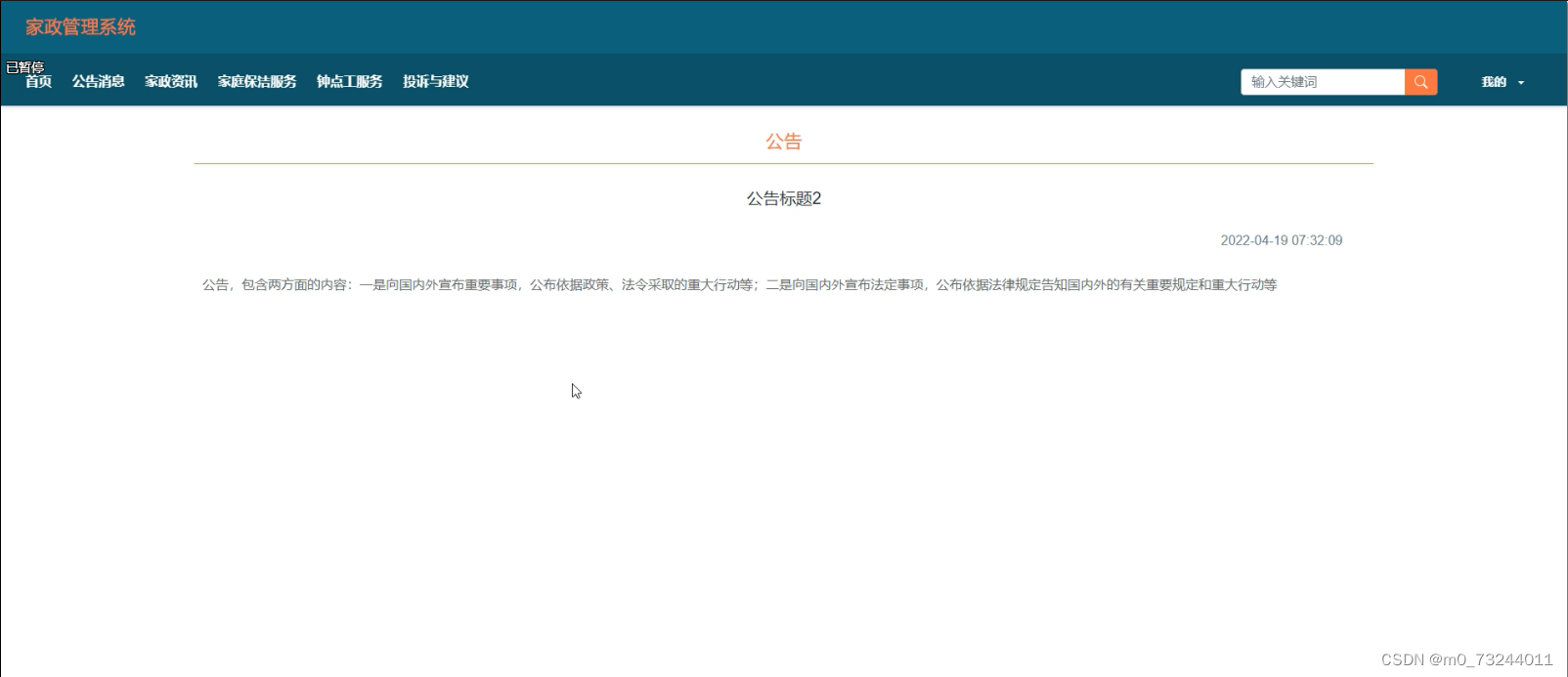The image size is (1568, 677).
Task: Select 家政资讯 in the navigation bar
Action: tap(171, 82)
